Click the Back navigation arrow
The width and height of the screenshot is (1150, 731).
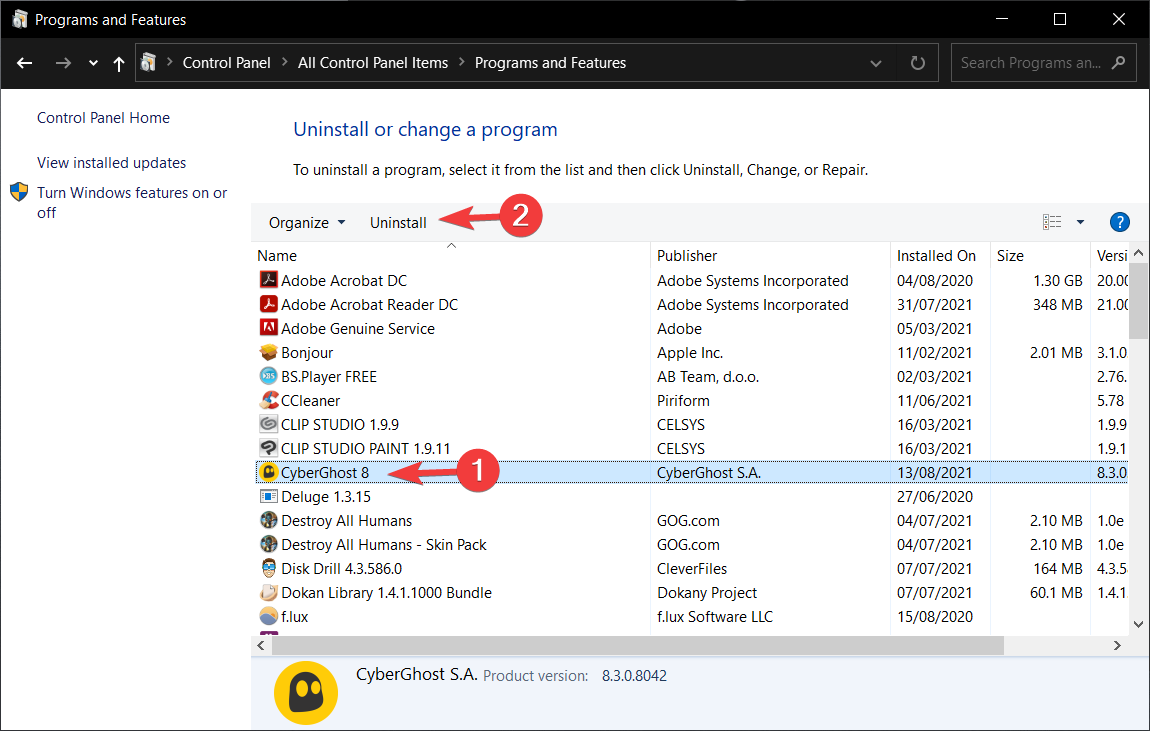click(x=24, y=63)
